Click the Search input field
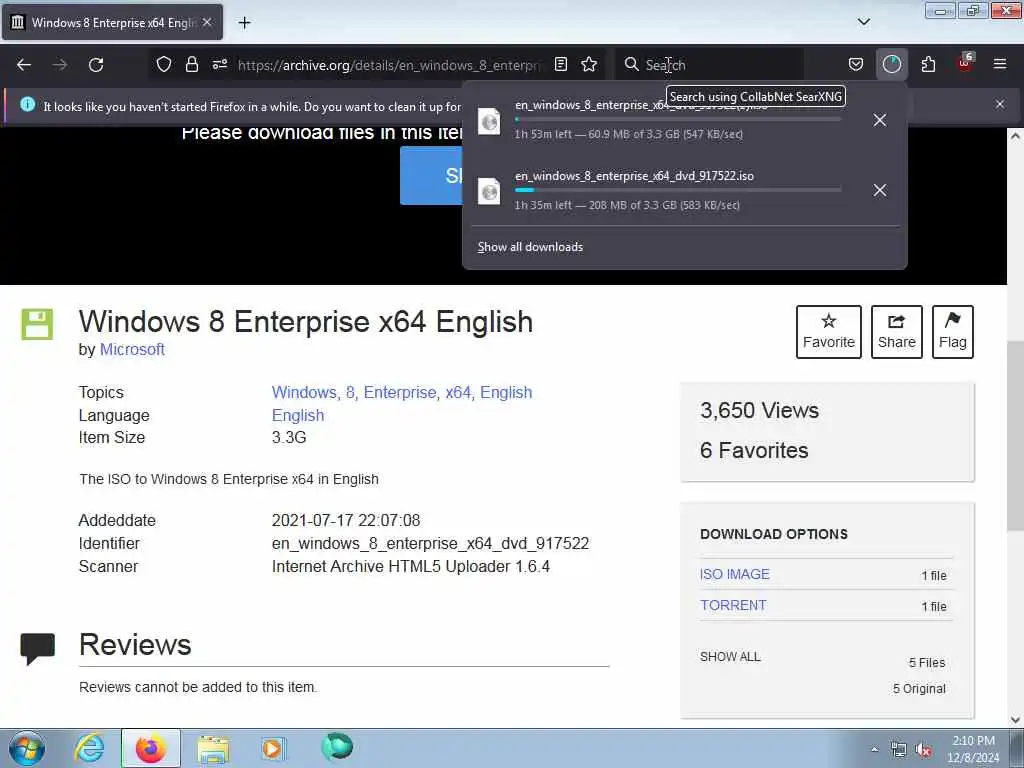Viewport: 1024px width, 768px height. pyautogui.click(x=722, y=65)
